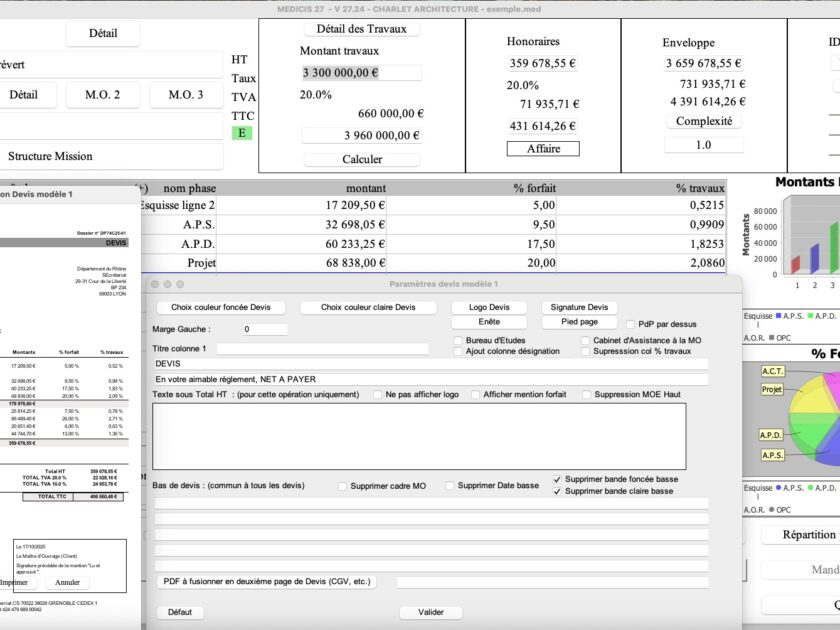Uncheck Supprimer bande foncée basse
The image size is (840, 630).
[557, 479]
